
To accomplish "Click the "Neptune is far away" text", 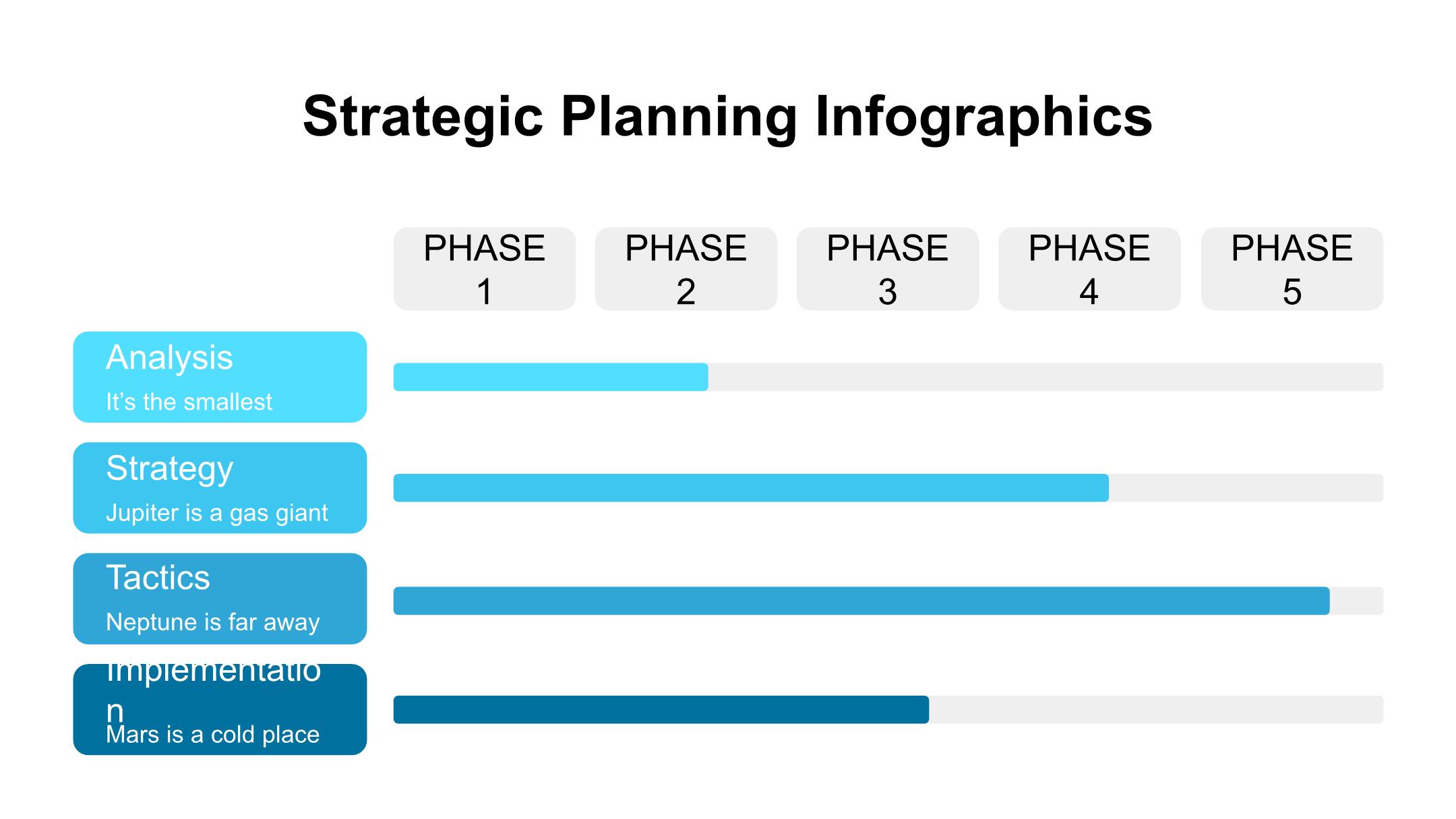I will (212, 622).
